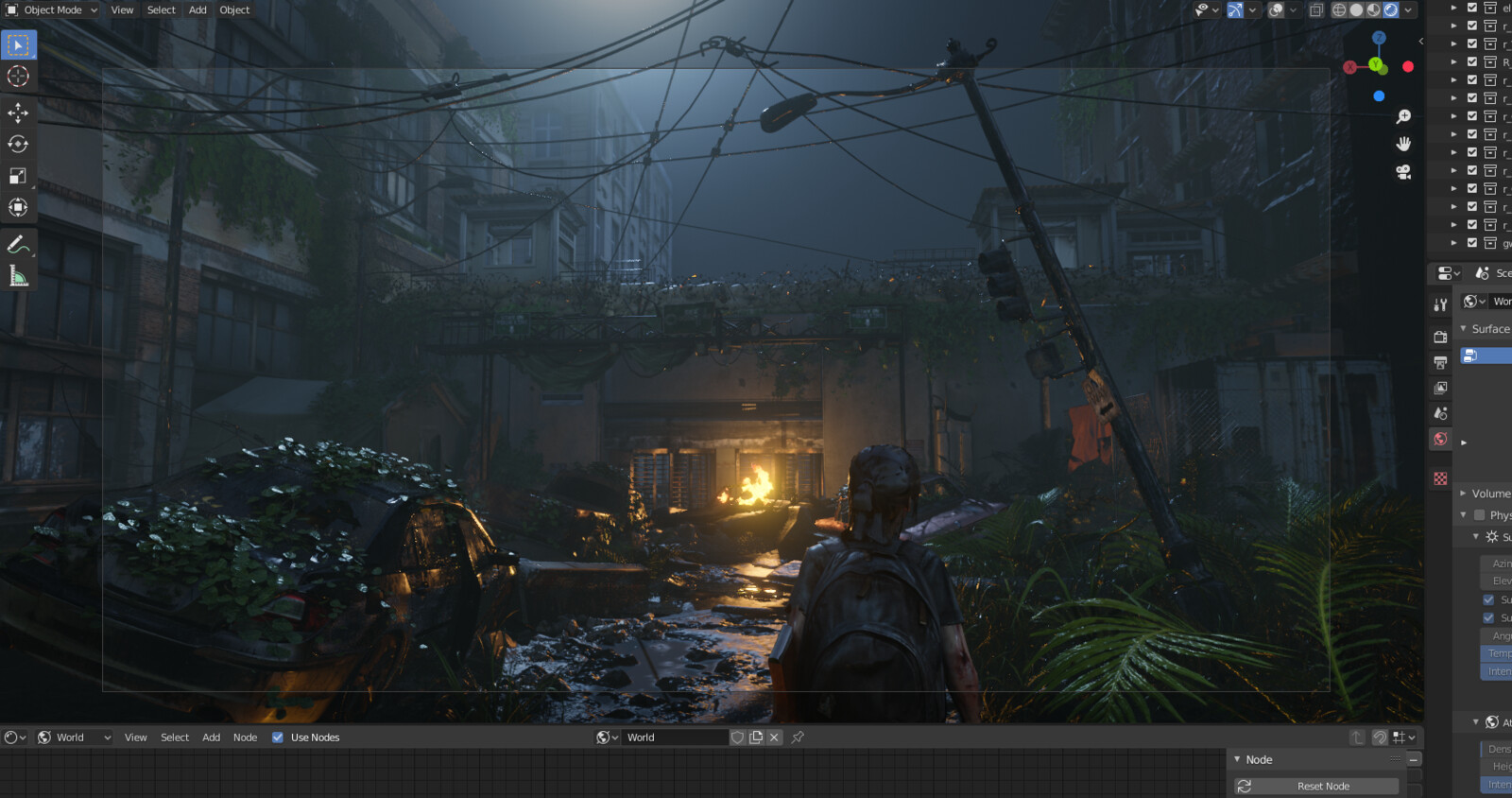Viewport: 1512px width, 798px height.
Task: Open the overlays options dropdown
Action: click(1293, 10)
